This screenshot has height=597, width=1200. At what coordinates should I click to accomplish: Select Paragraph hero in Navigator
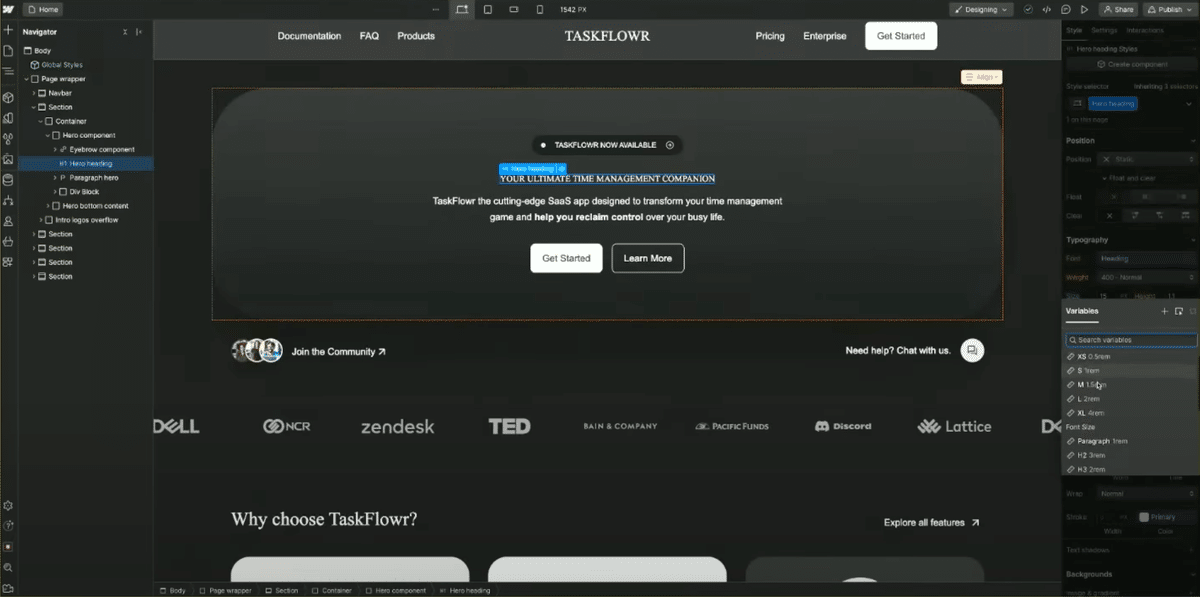click(x=94, y=177)
